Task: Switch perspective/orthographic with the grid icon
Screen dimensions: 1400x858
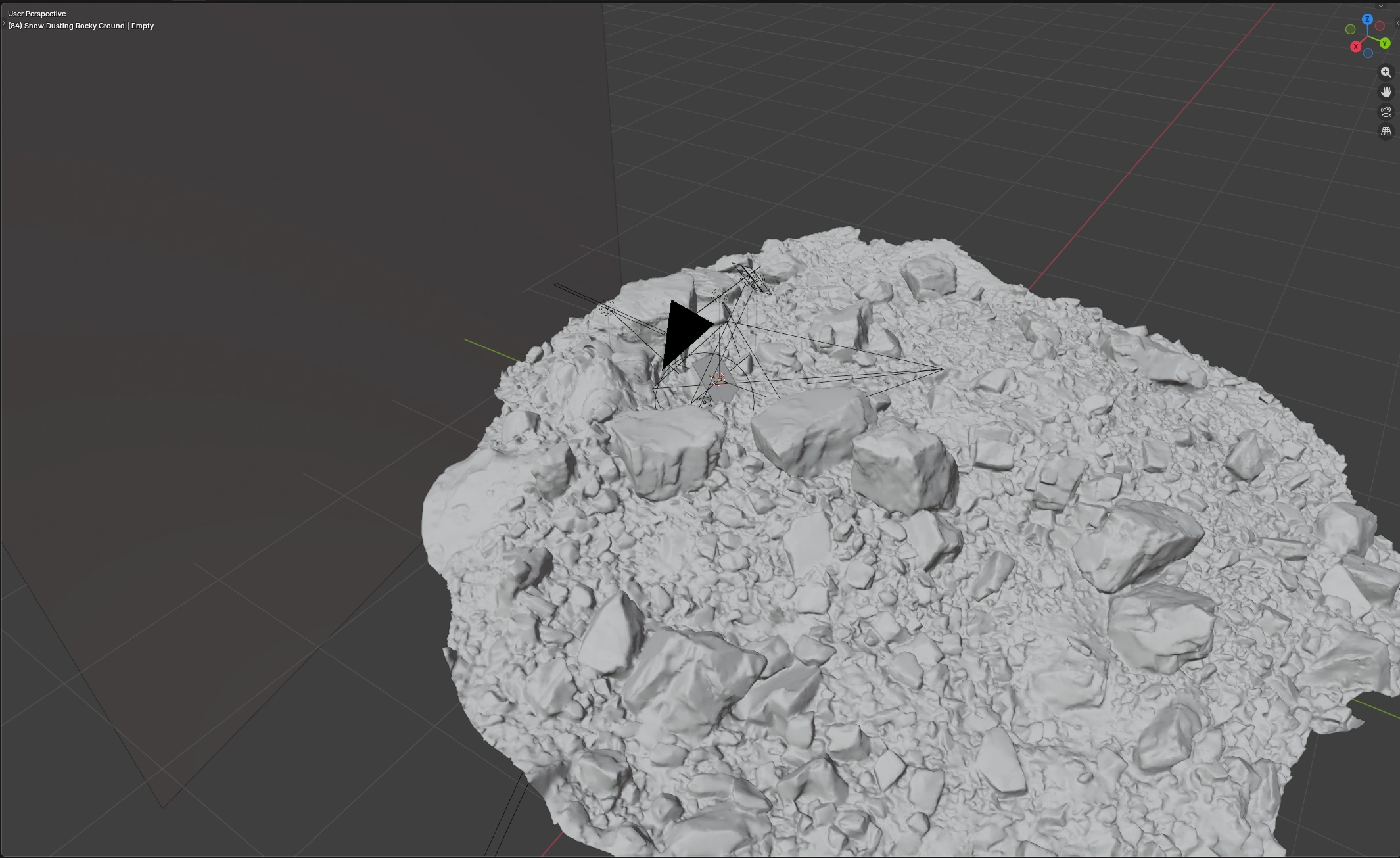Action: click(x=1386, y=131)
